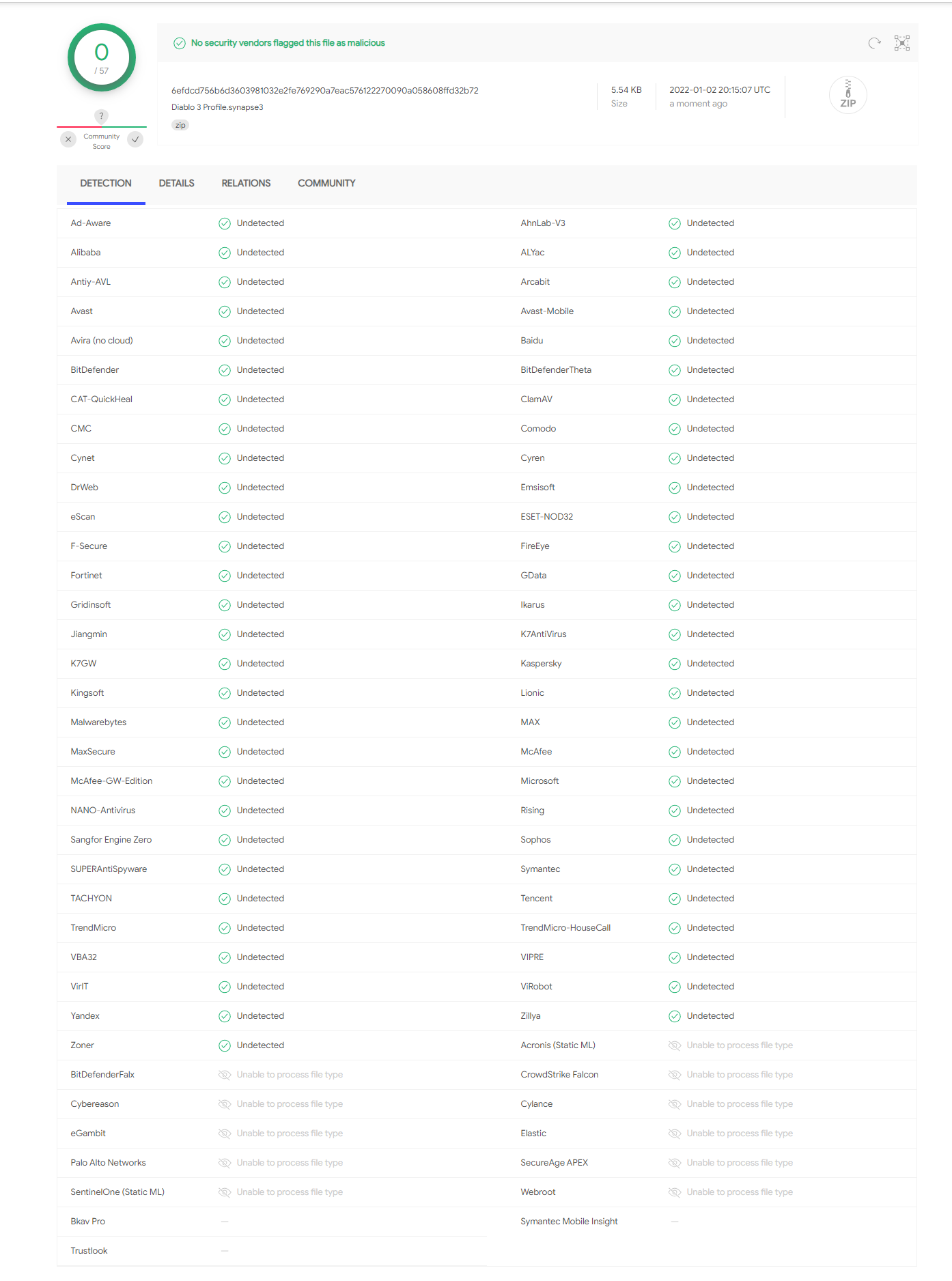Click the BitDefender vendor name
The height and width of the screenshot is (1281, 952).
pos(95,370)
